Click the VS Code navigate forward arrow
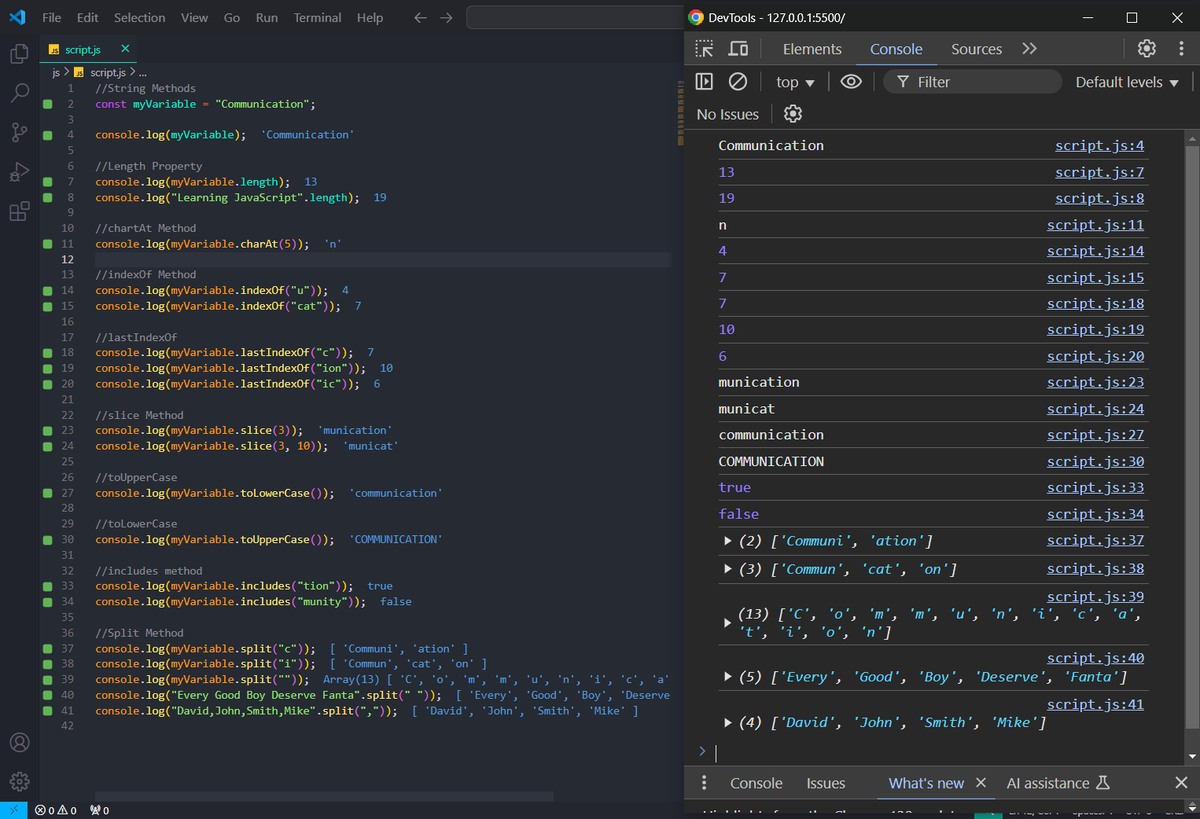This screenshot has width=1200, height=819. coord(446,18)
